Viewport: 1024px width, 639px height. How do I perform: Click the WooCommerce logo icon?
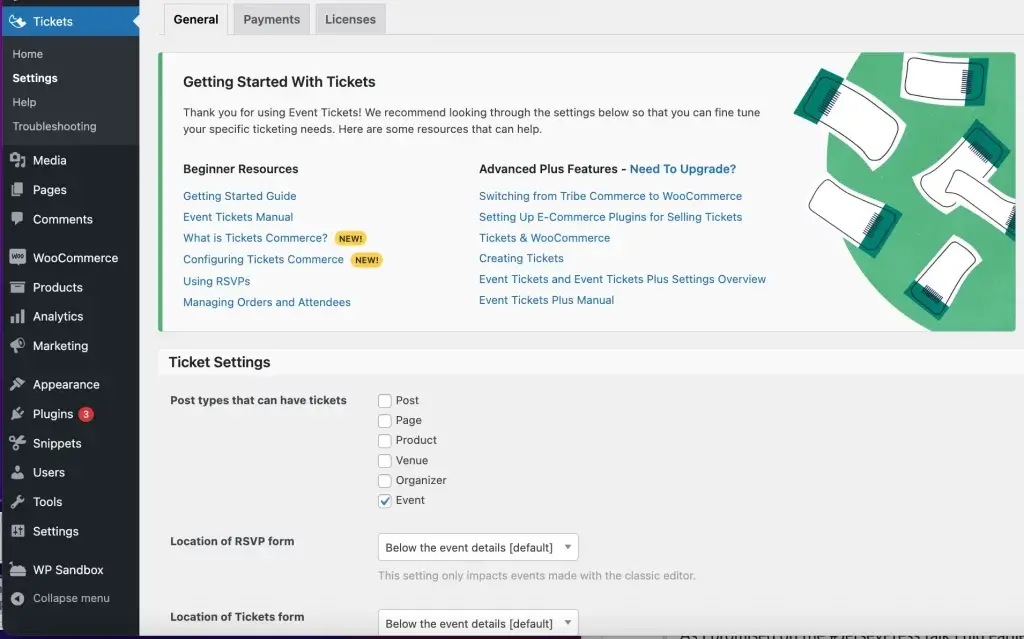[17, 257]
